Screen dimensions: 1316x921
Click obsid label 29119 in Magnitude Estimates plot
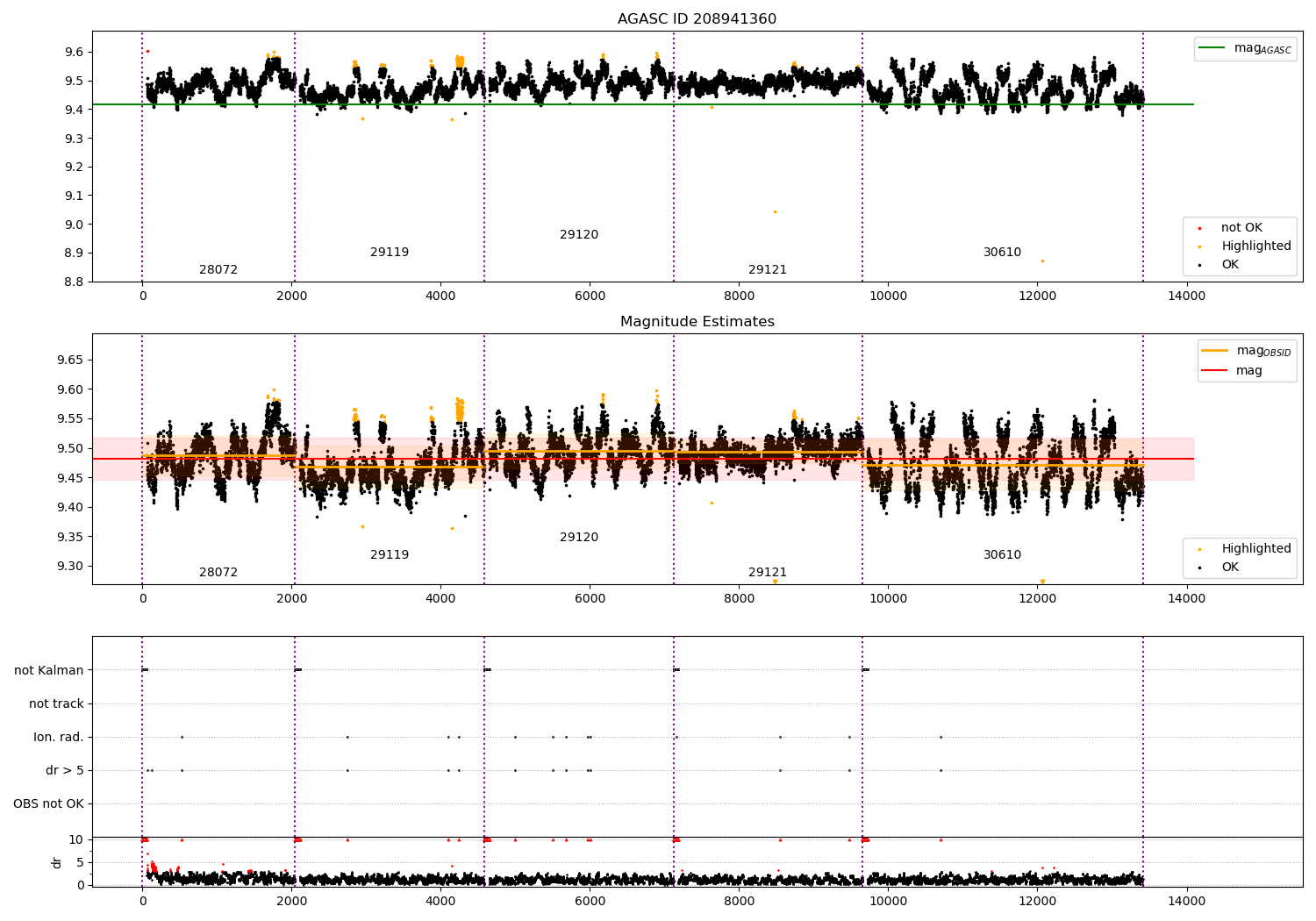(390, 555)
